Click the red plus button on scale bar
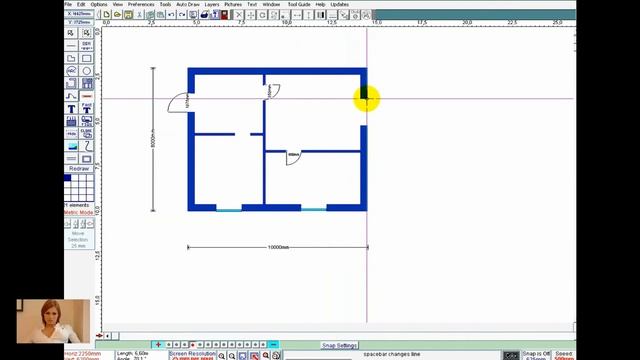Viewport: 640px width, 360px height. [x=158, y=345]
